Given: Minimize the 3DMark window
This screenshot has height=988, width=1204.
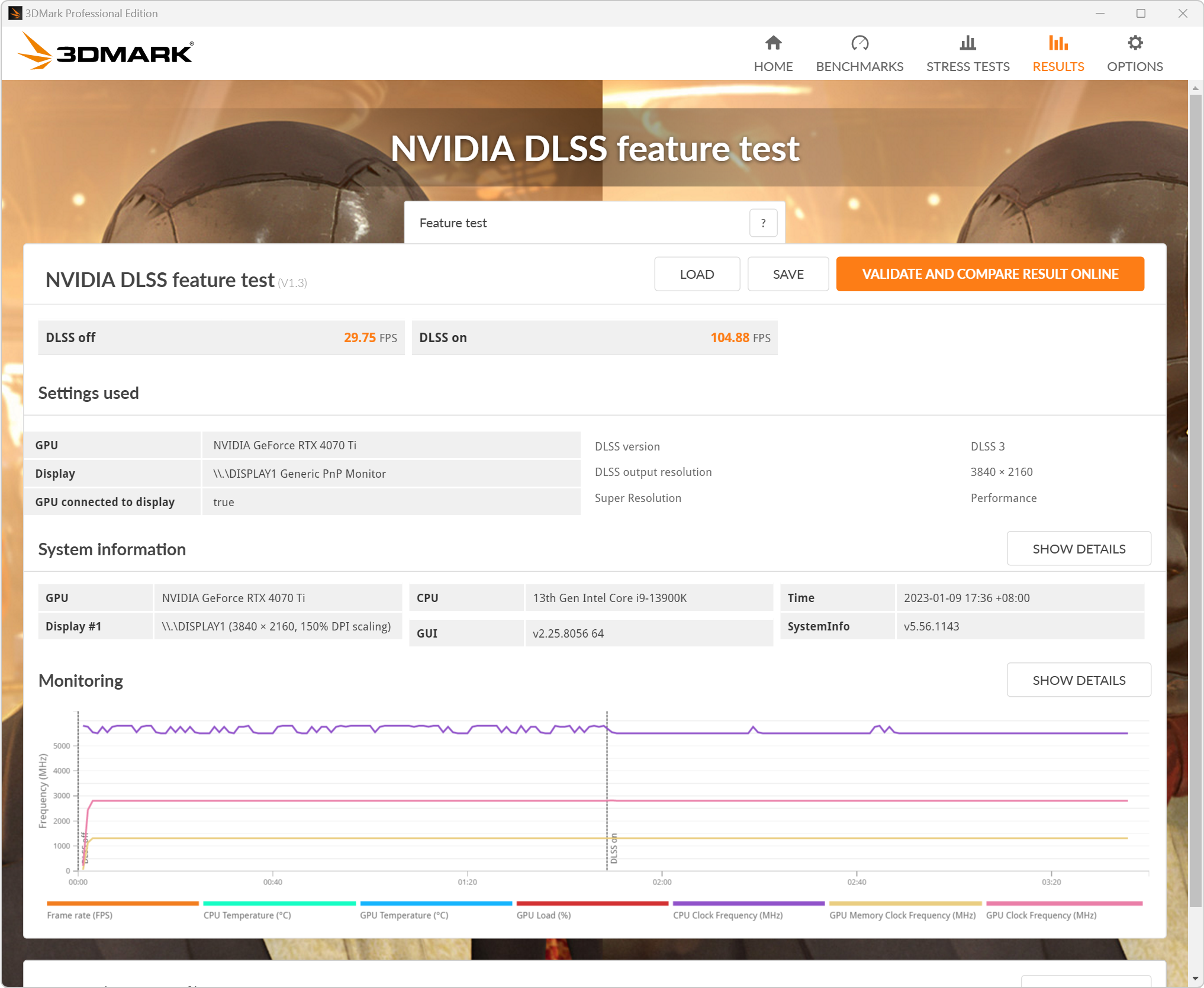Looking at the screenshot, I should coord(1100,13).
